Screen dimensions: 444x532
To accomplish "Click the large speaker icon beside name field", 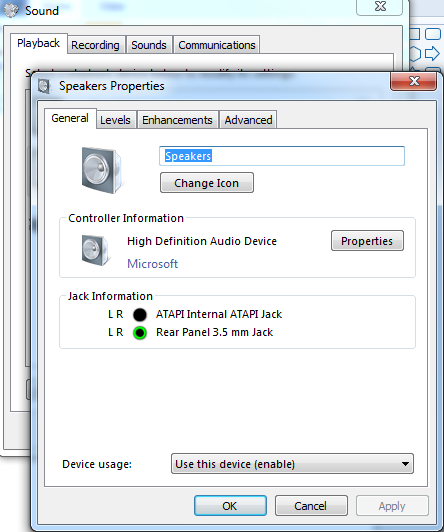I will click(x=101, y=170).
